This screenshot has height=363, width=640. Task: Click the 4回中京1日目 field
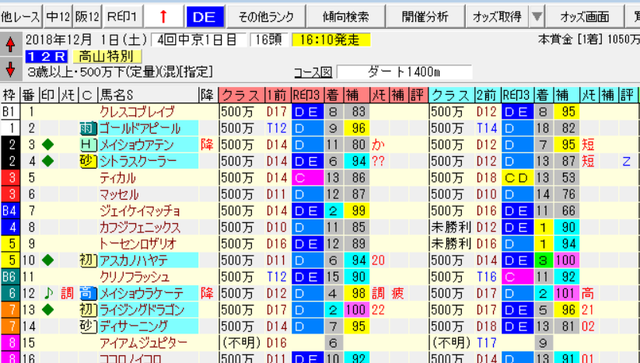[198, 40]
